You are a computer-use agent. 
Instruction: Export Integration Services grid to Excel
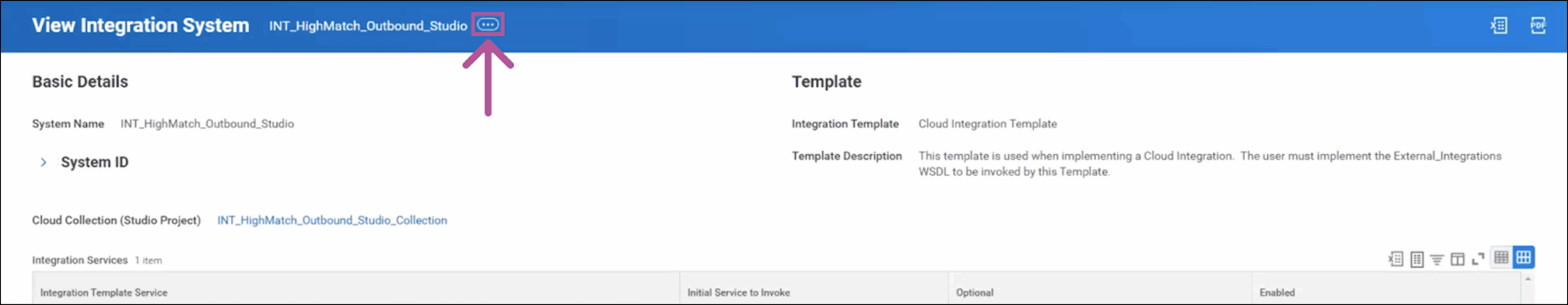1395,259
